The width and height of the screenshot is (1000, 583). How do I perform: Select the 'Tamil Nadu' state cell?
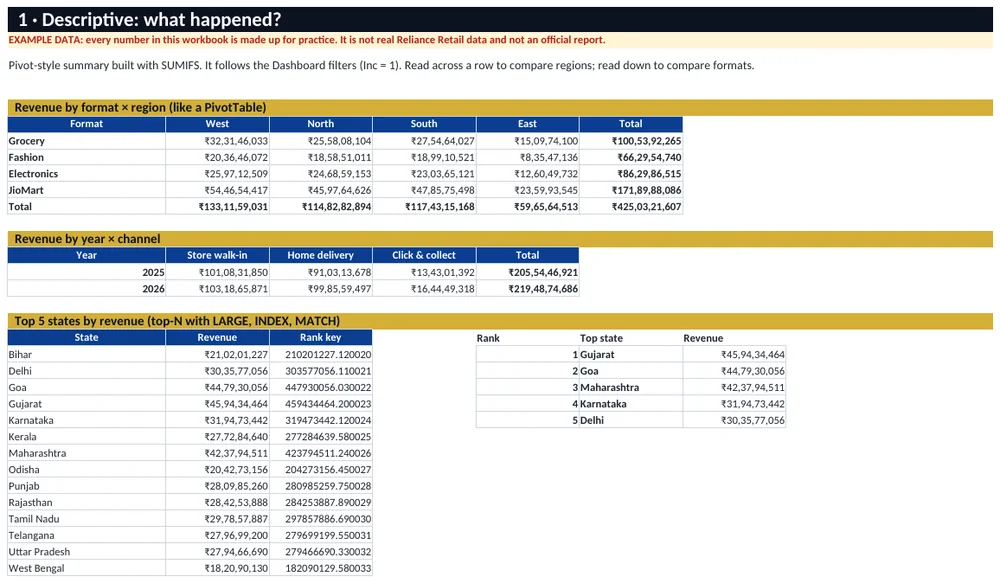tap(86, 519)
